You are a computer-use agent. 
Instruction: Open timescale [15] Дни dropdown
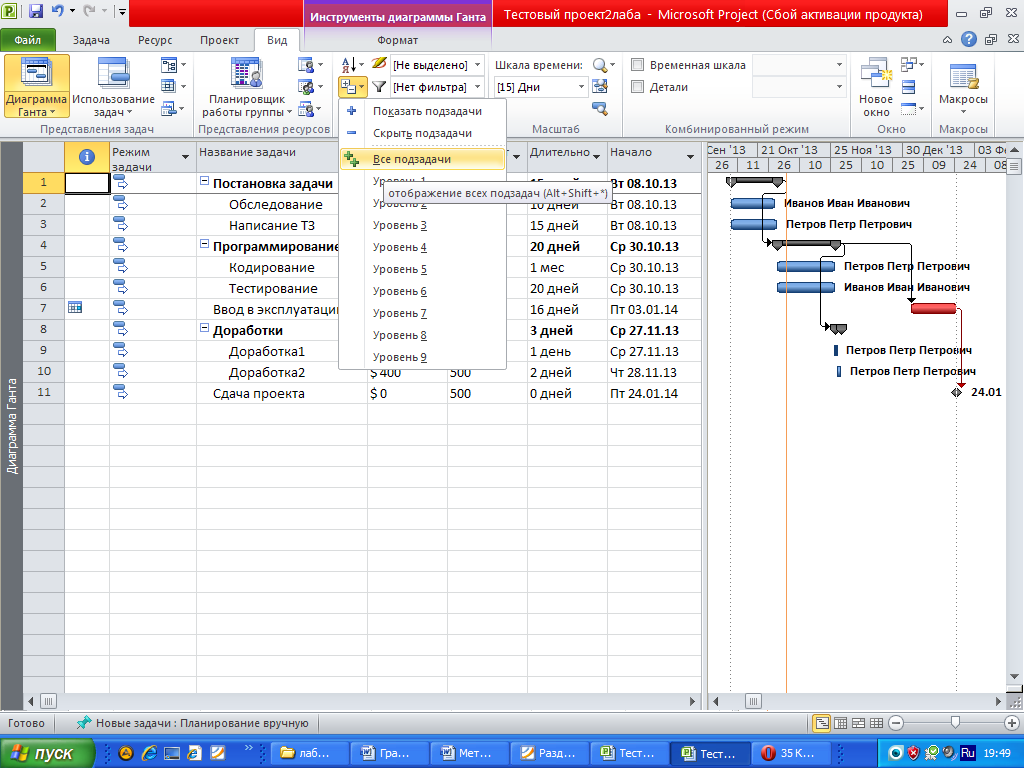[x=581, y=87]
